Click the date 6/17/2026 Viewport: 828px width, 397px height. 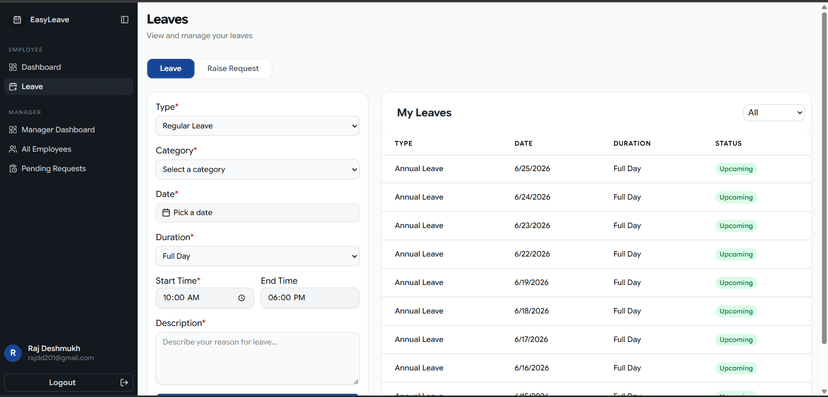(x=532, y=340)
